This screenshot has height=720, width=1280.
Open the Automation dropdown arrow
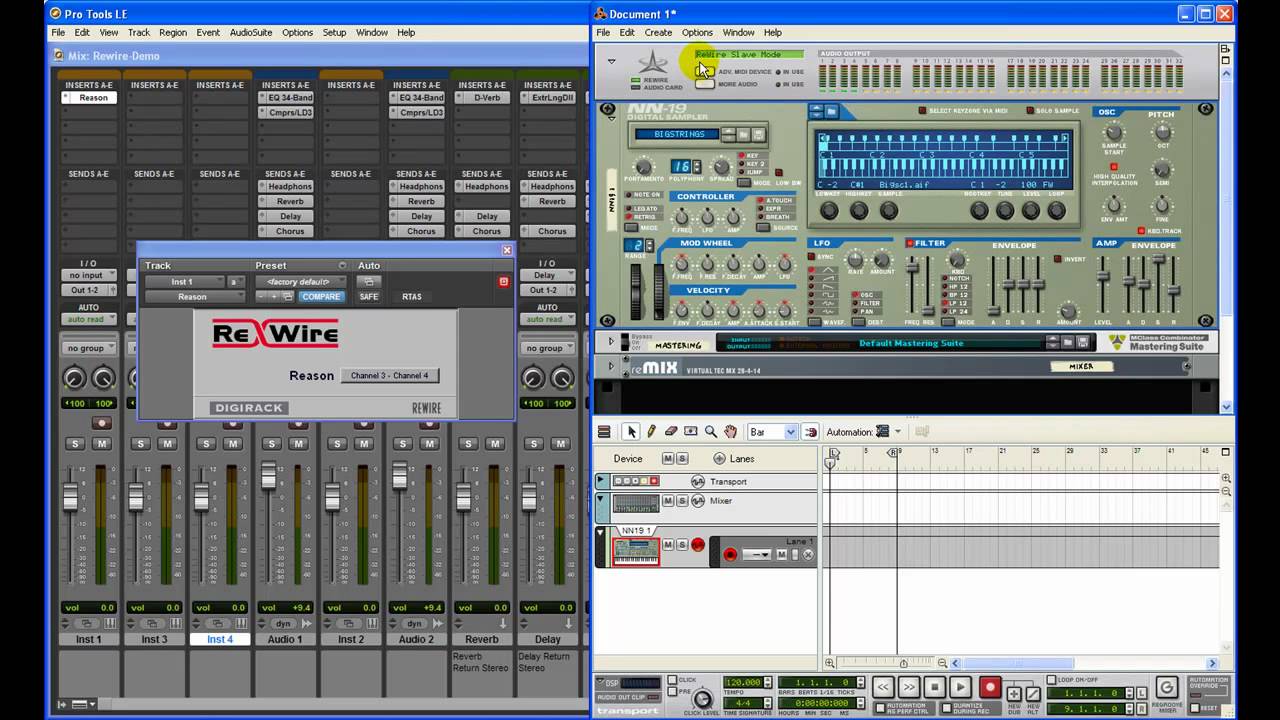click(898, 432)
